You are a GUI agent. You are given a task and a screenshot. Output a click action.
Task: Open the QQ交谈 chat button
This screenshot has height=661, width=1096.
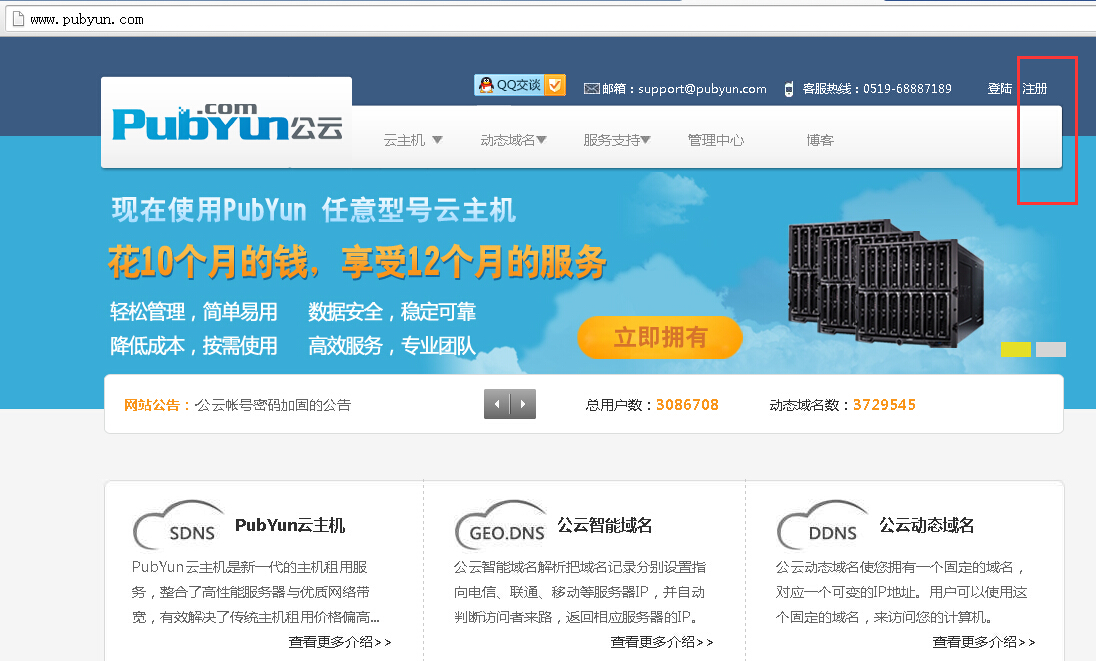(x=519, y=85)
